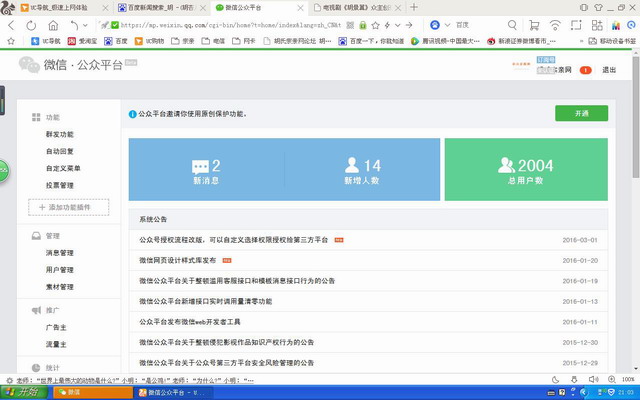Click the go forward arrow in address bar

coord(409,25)
